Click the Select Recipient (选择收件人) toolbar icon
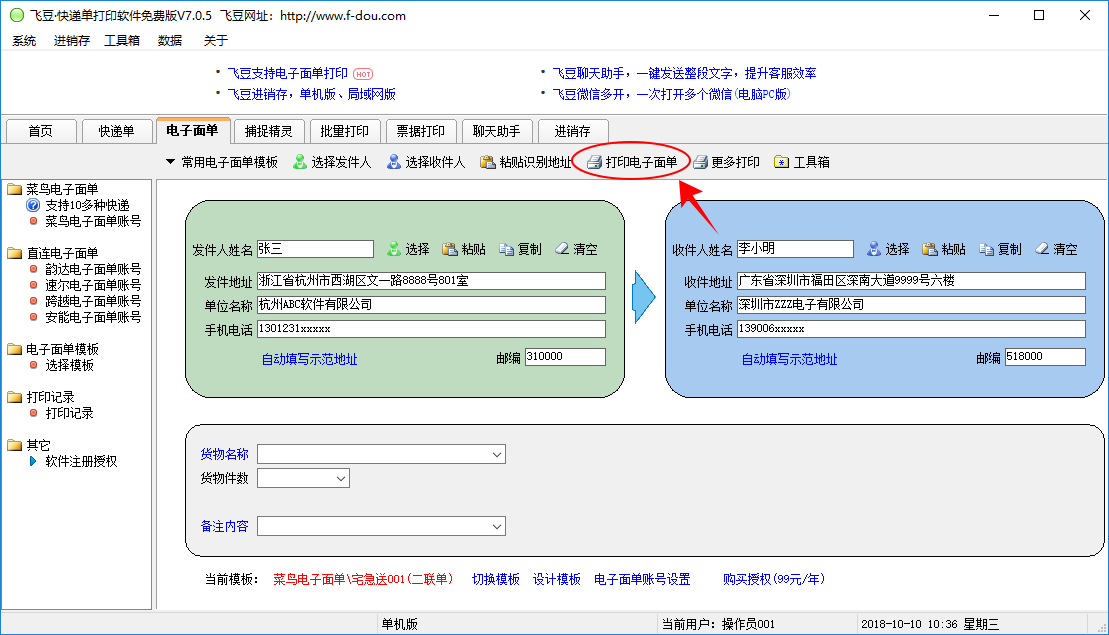The height and width of the screenshot is (635, 1109). point(394,162)
